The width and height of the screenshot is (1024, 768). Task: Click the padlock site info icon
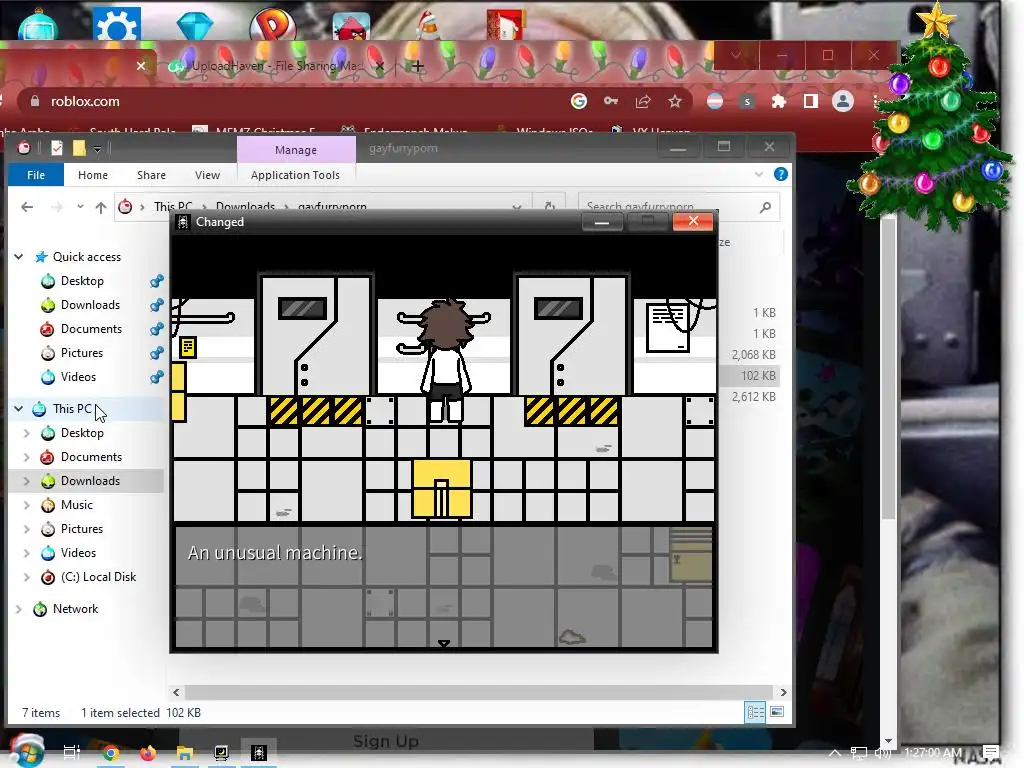[35, 101]
